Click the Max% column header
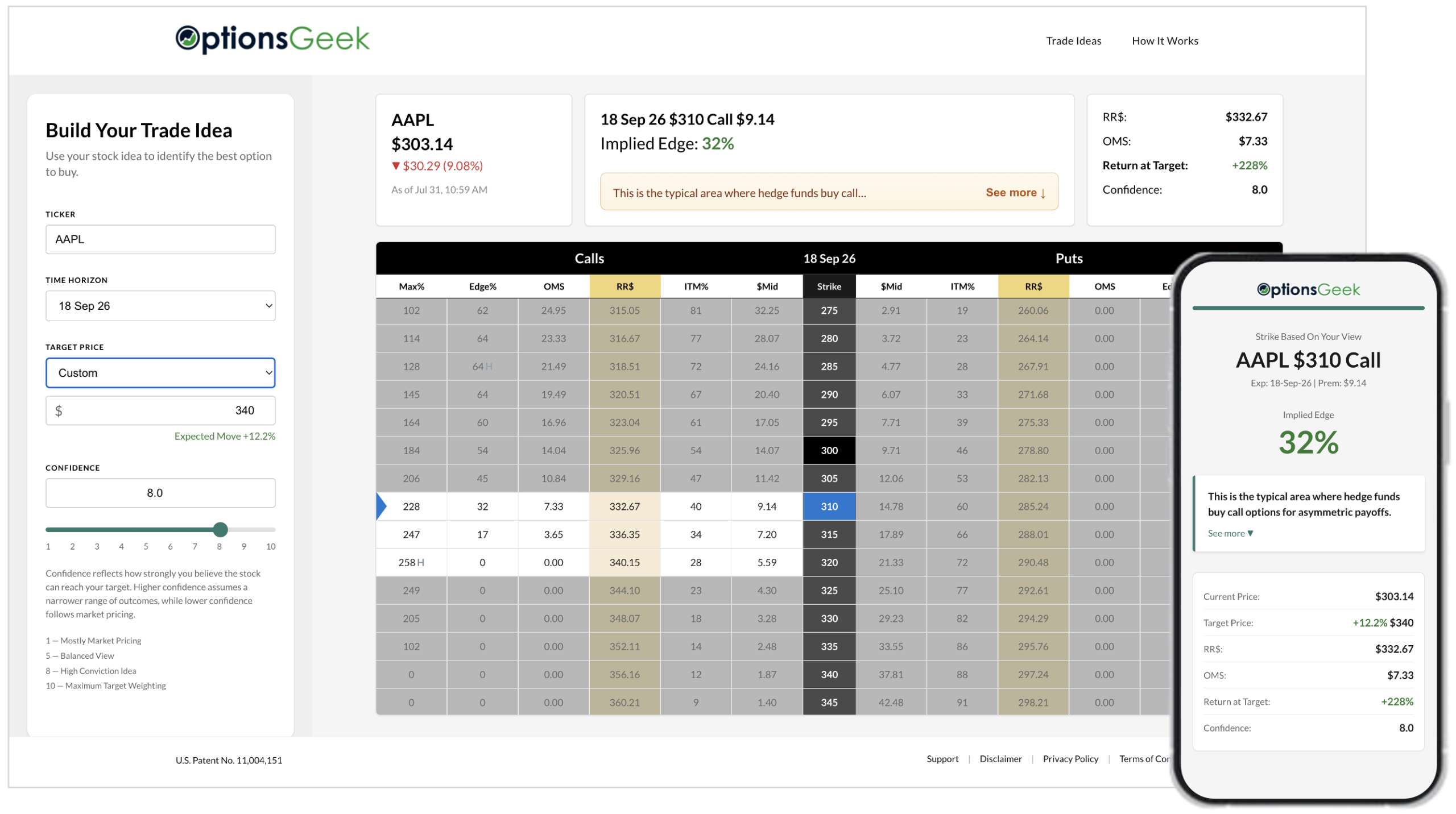Image resolution: width=1456 pixels, height=814 pixels. tap(411, 286)
